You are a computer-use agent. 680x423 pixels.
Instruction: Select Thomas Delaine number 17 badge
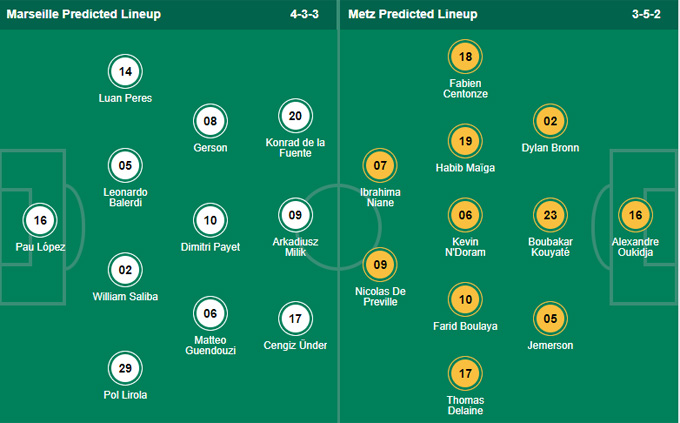465,374
